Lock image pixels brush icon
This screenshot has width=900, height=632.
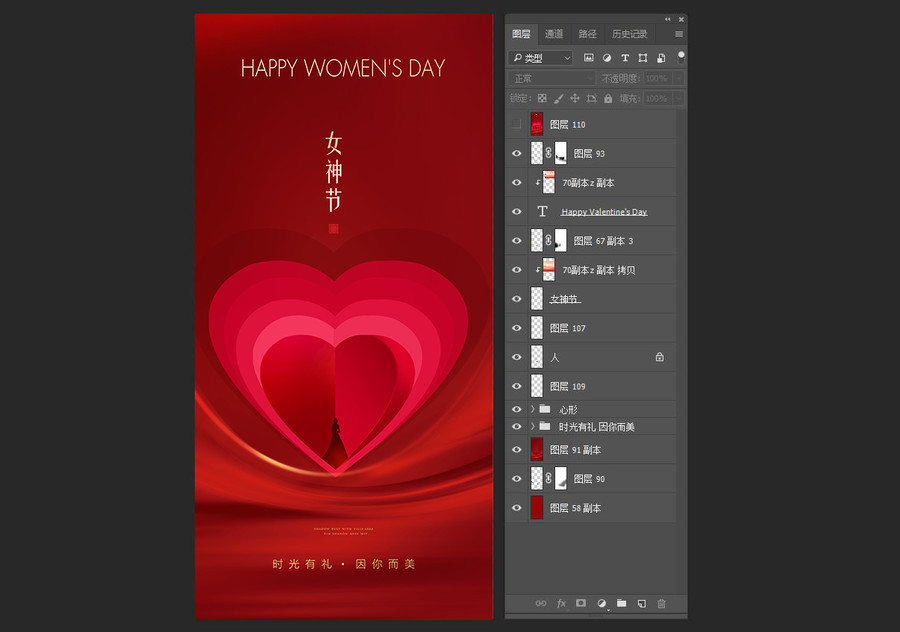coord(558,99)
